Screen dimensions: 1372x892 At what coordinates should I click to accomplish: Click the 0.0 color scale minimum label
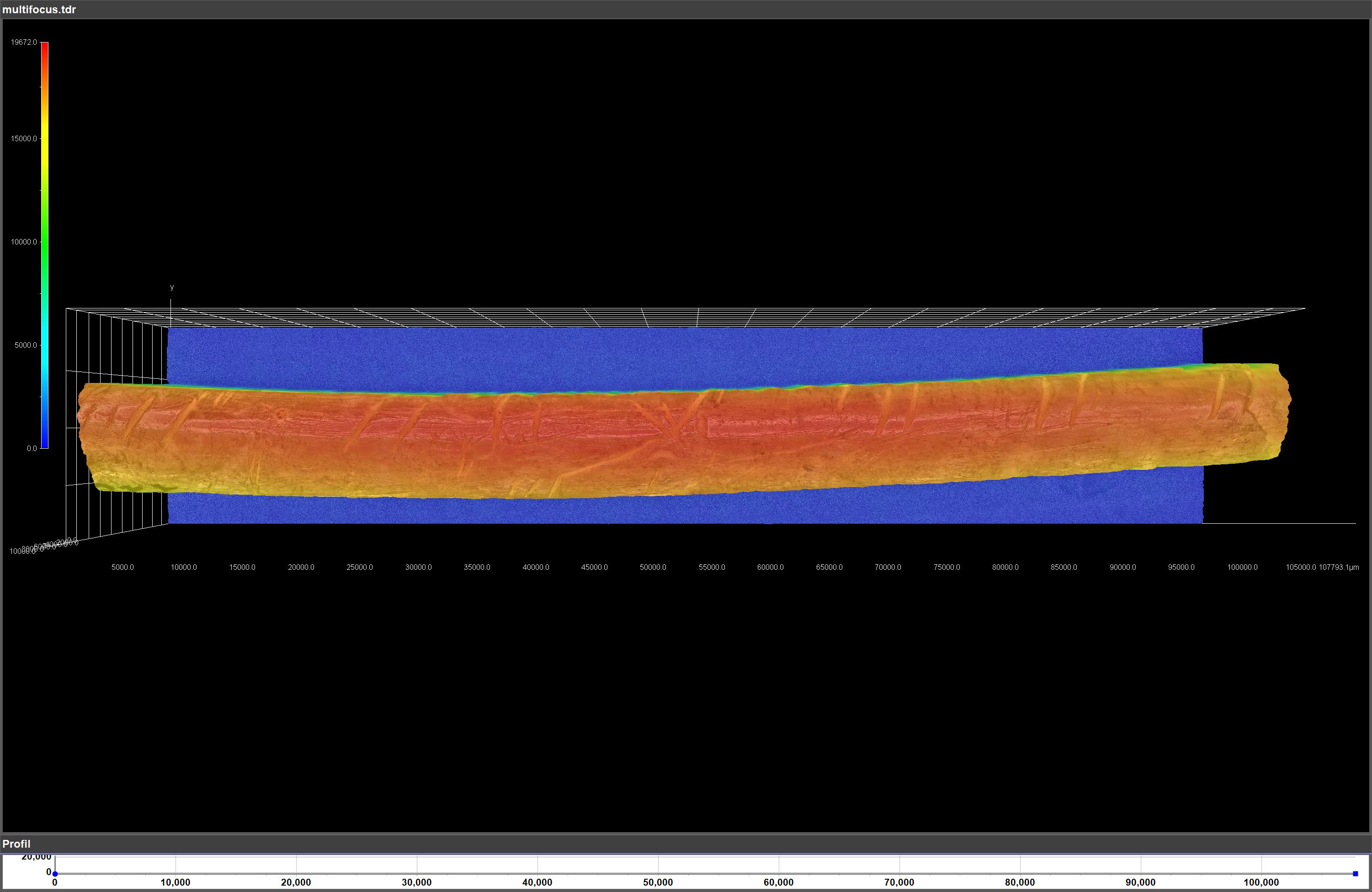coord(32,448)
